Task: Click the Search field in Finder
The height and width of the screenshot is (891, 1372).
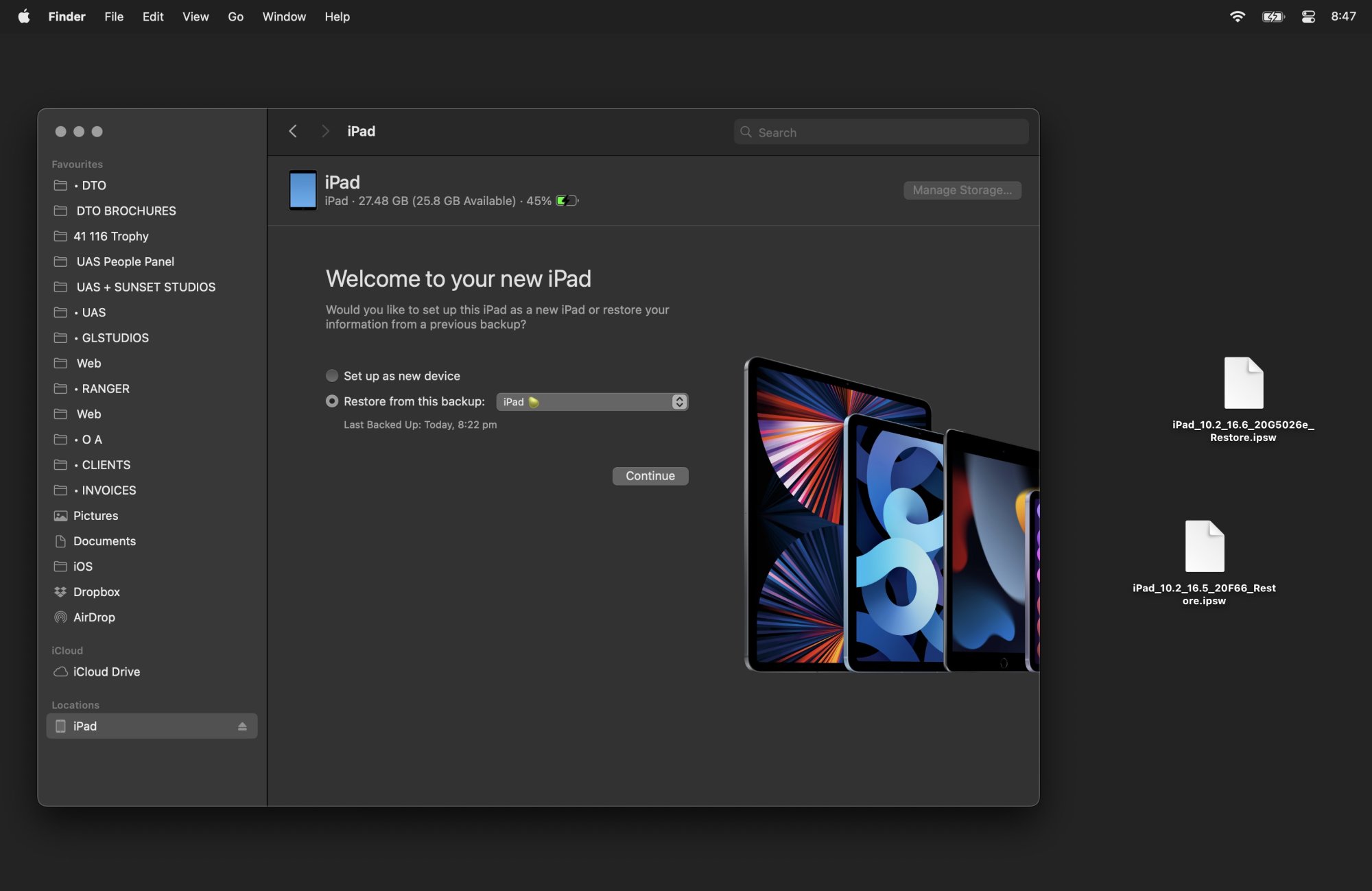Action: (881, 132)
